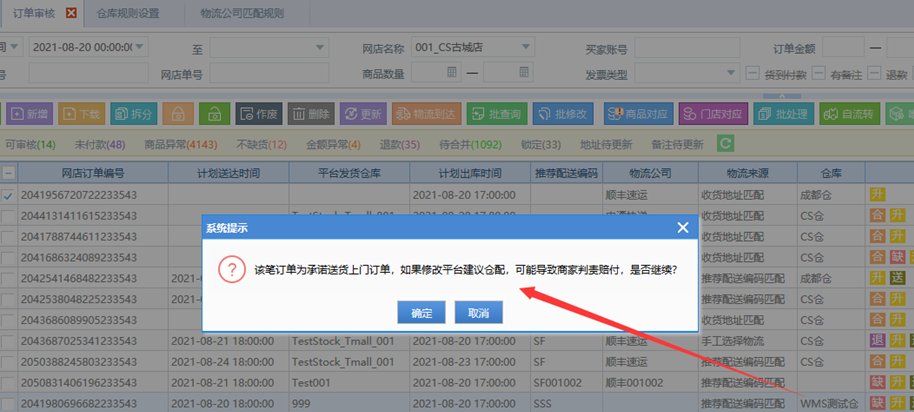The image size is (914, 412).
Task: Click the 更新 update toolbar button
Action: tap(363, 114)
